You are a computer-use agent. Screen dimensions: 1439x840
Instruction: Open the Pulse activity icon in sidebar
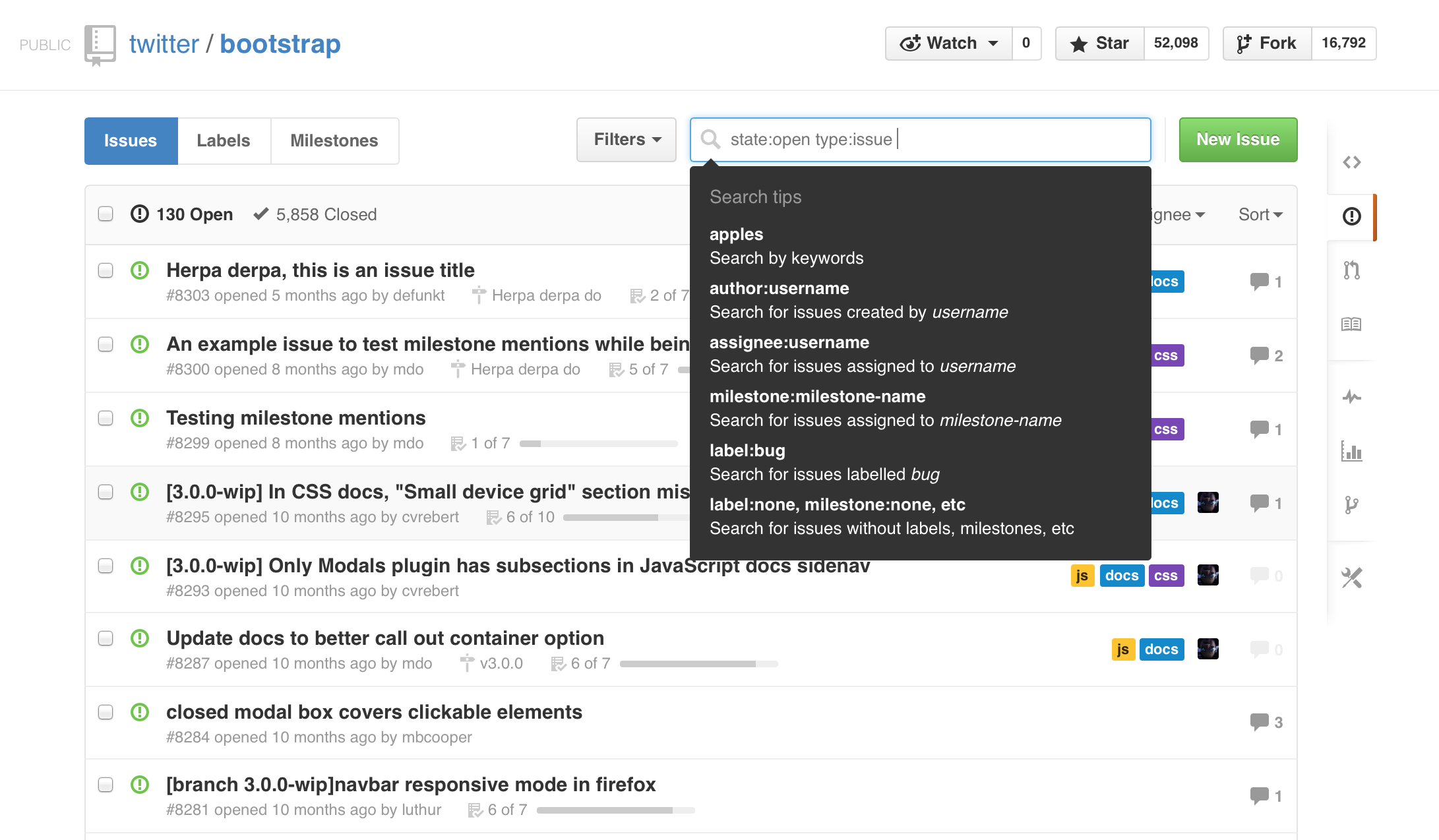(x=1351, y=397)
